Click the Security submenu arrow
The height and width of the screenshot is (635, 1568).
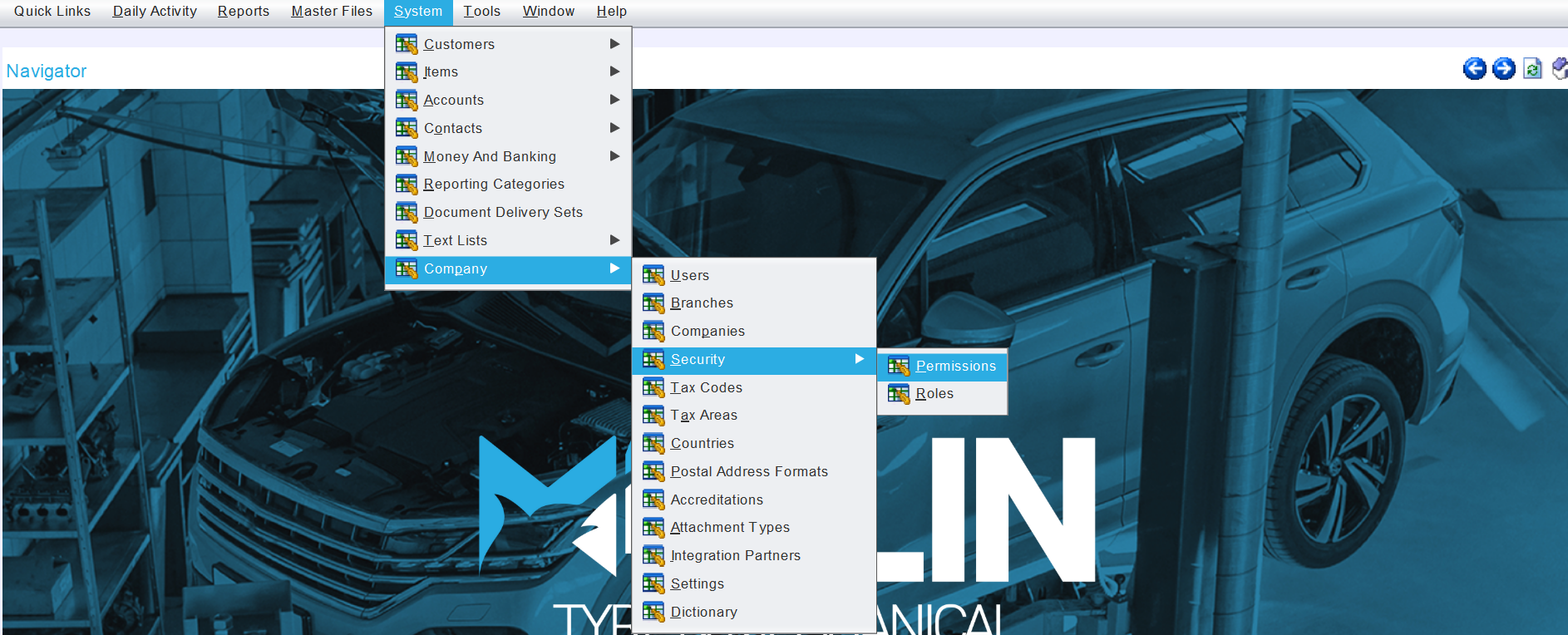click(x=860, y=359)
